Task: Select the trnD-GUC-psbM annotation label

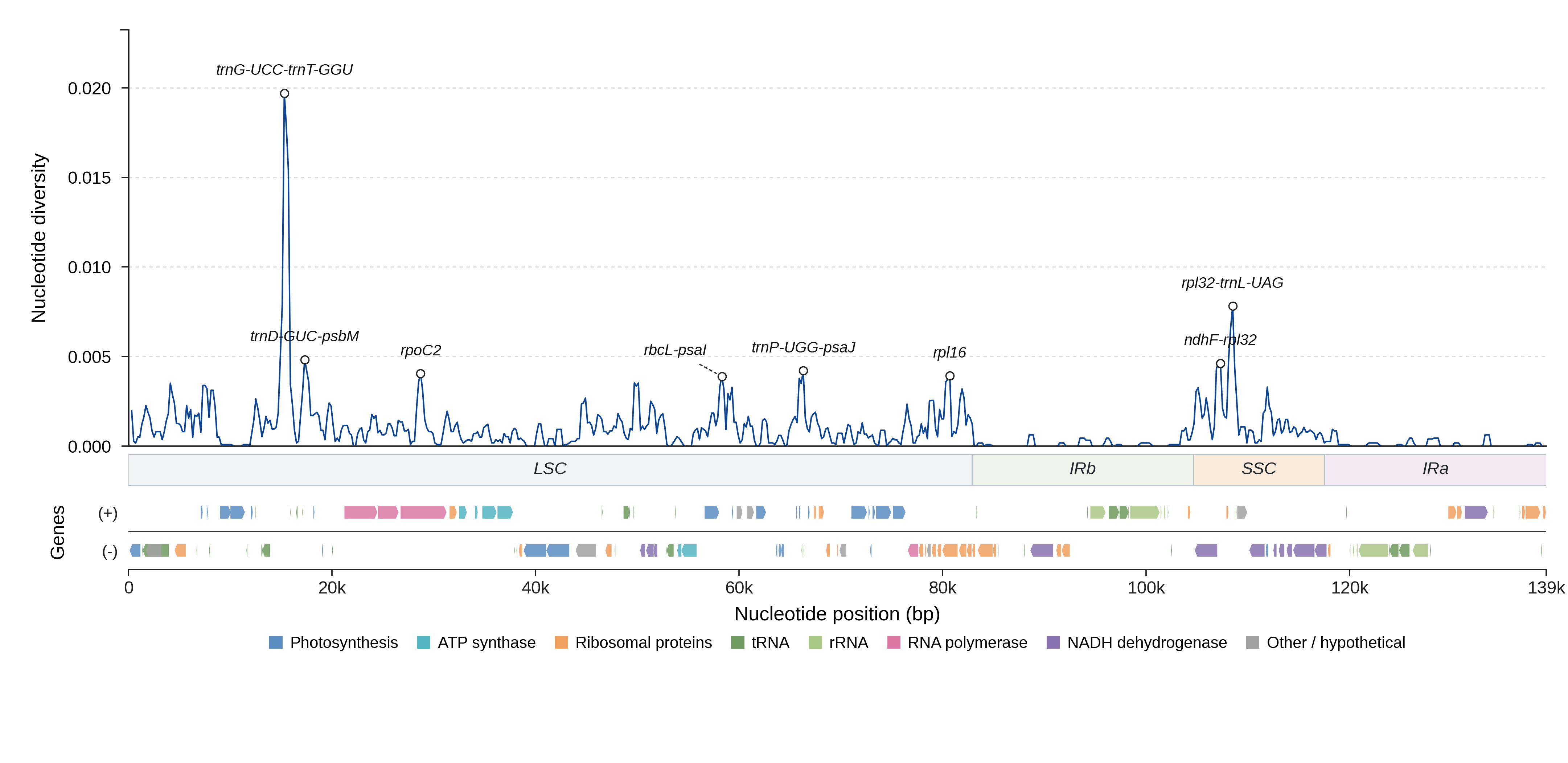Action: click(x=304, y=336)
